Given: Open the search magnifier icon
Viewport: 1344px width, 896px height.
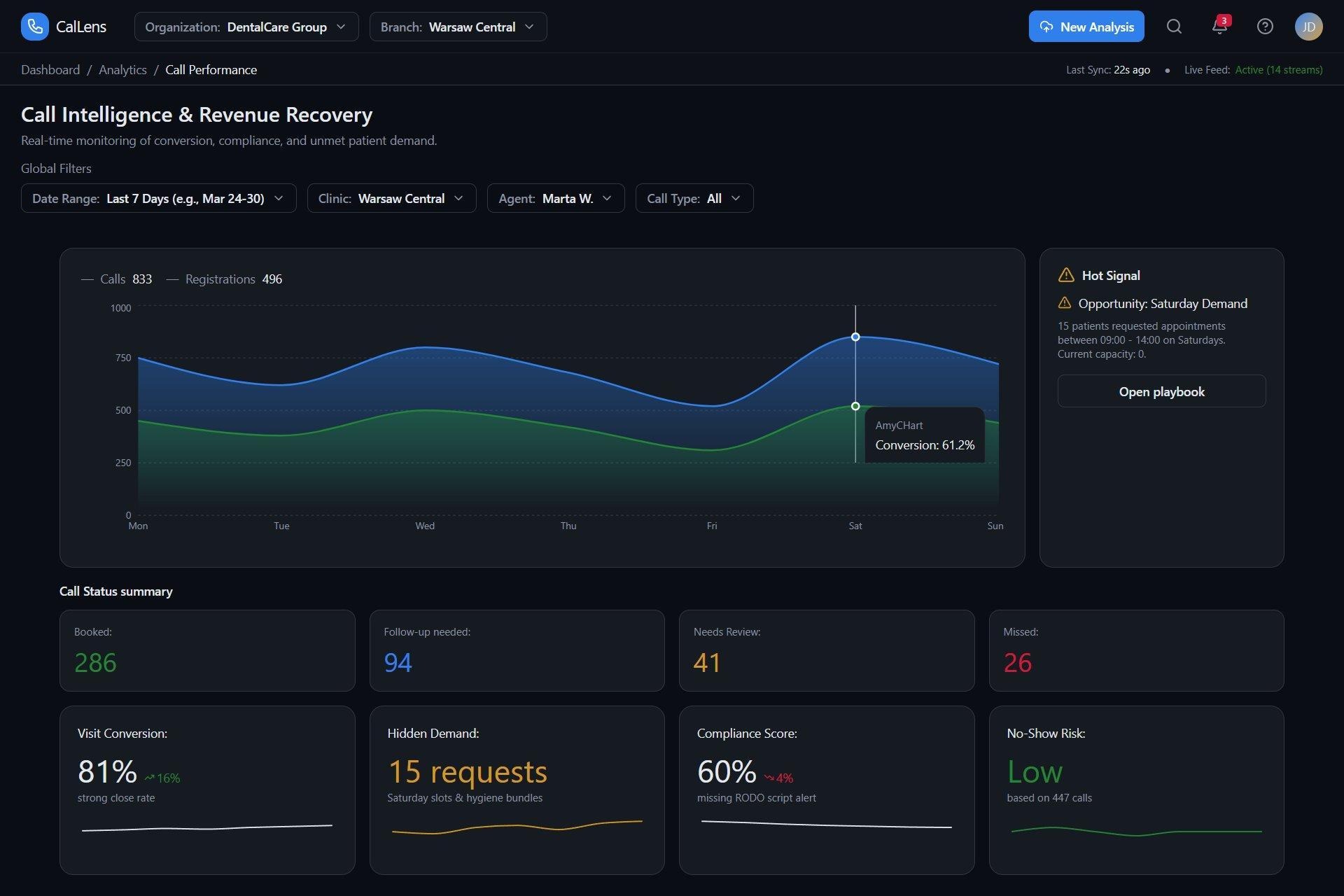Looking at the screenshot, I should [1174, 27].
